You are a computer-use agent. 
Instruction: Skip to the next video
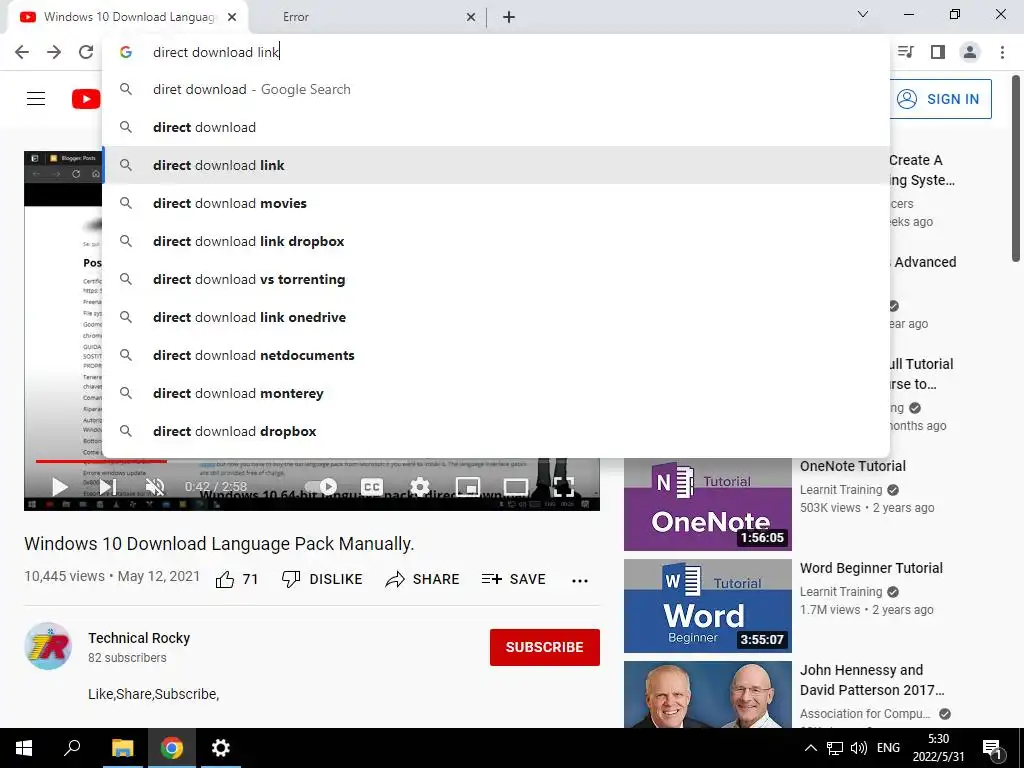click(108, 487)
